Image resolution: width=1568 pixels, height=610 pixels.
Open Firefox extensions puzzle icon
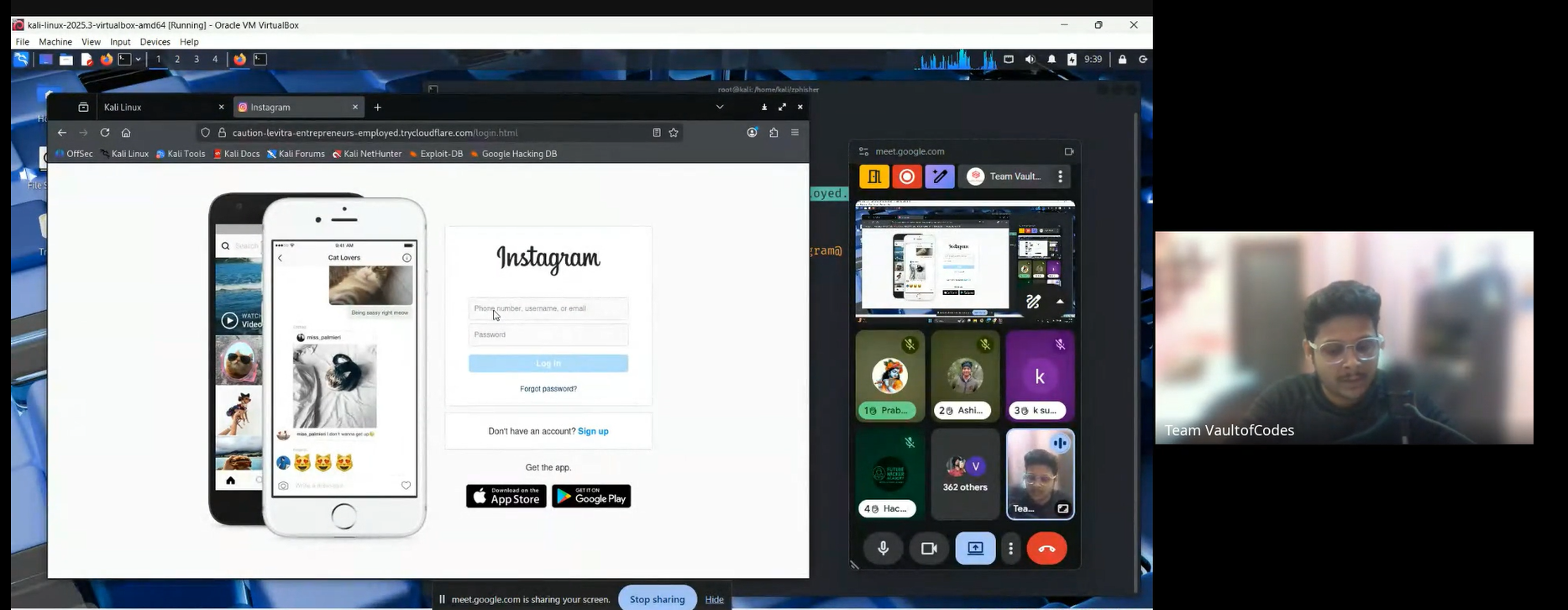(x=774, y=133)
